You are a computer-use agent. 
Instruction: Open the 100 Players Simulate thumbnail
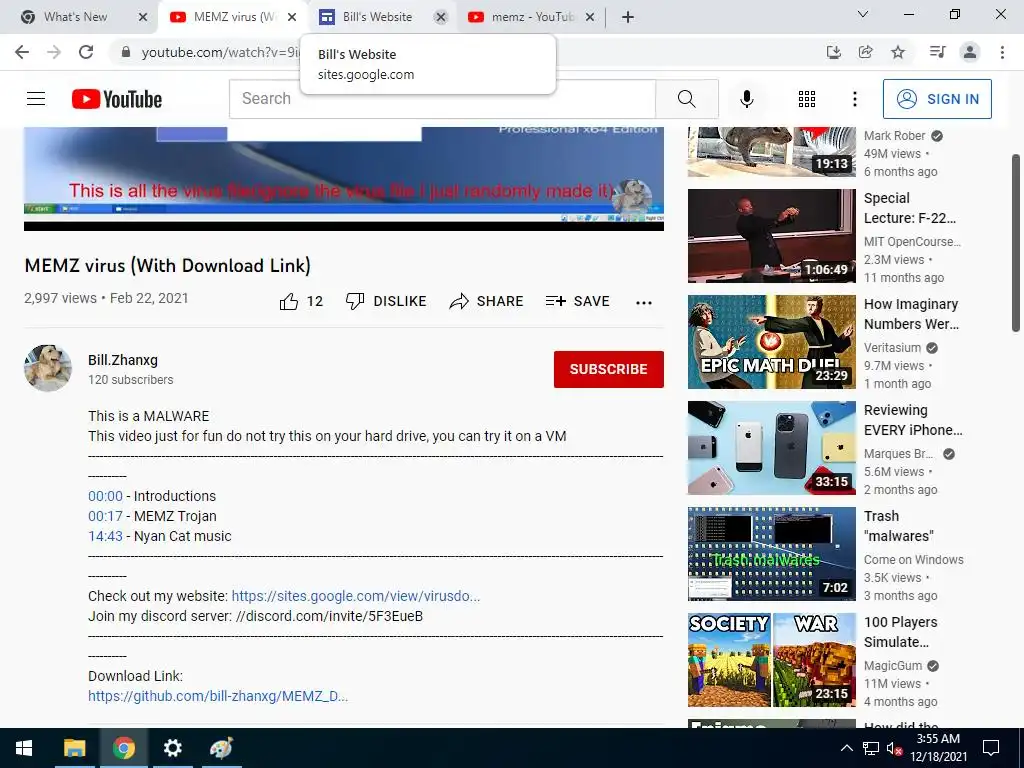point(771,660)
